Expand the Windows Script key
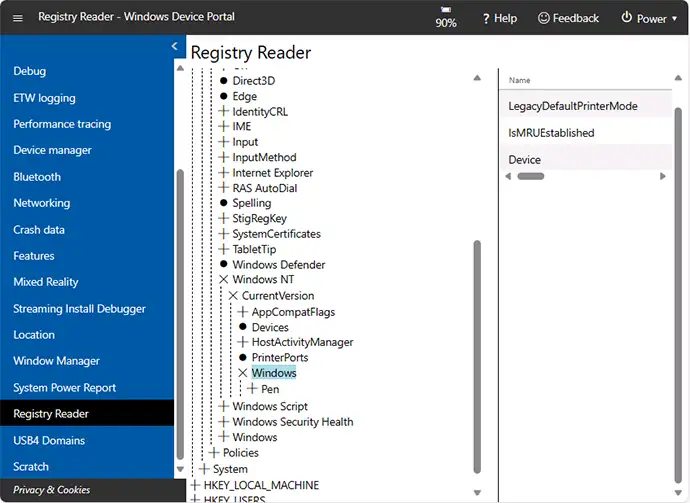 [x=224, y=406]
